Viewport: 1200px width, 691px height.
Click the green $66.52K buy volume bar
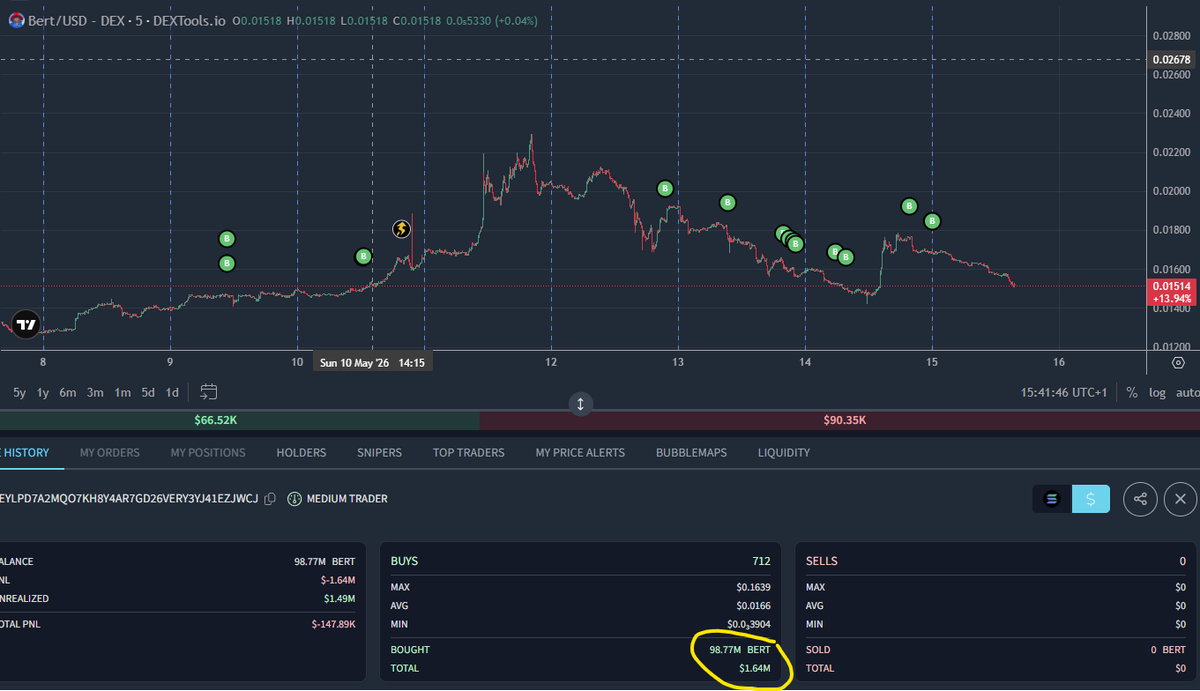[240, 420]
